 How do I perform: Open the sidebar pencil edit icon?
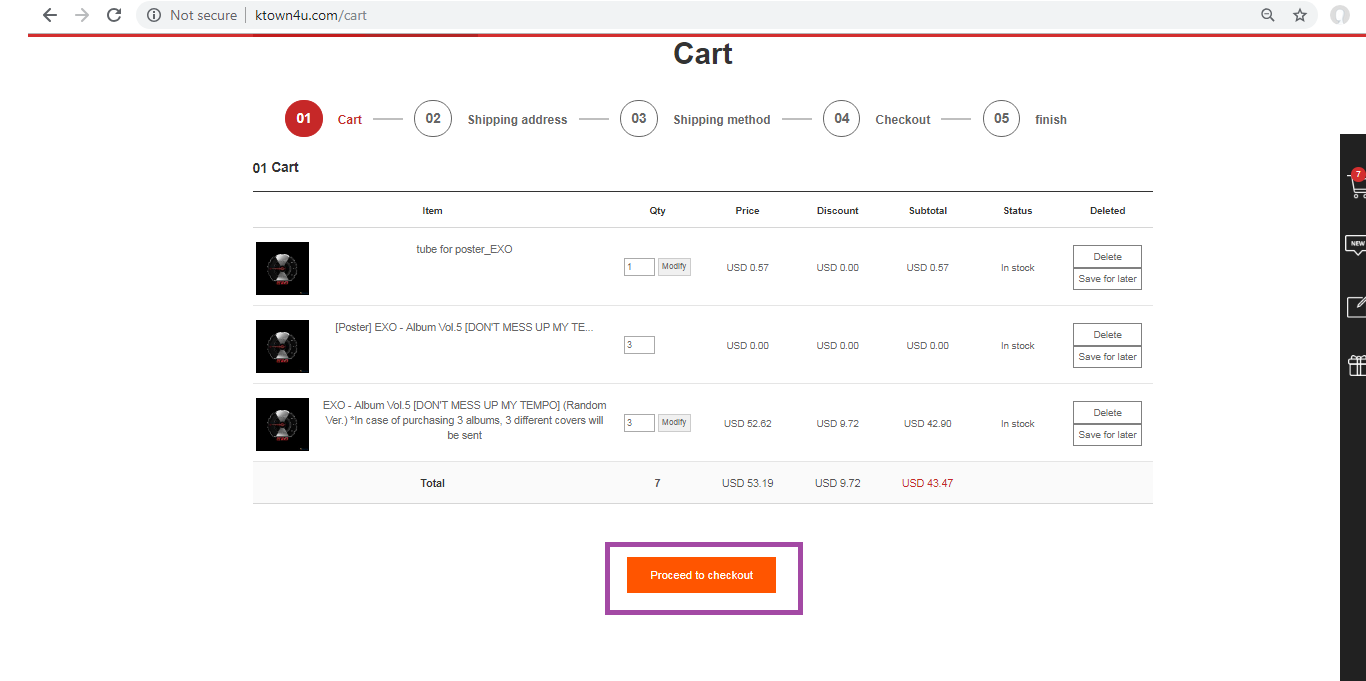1357,306
